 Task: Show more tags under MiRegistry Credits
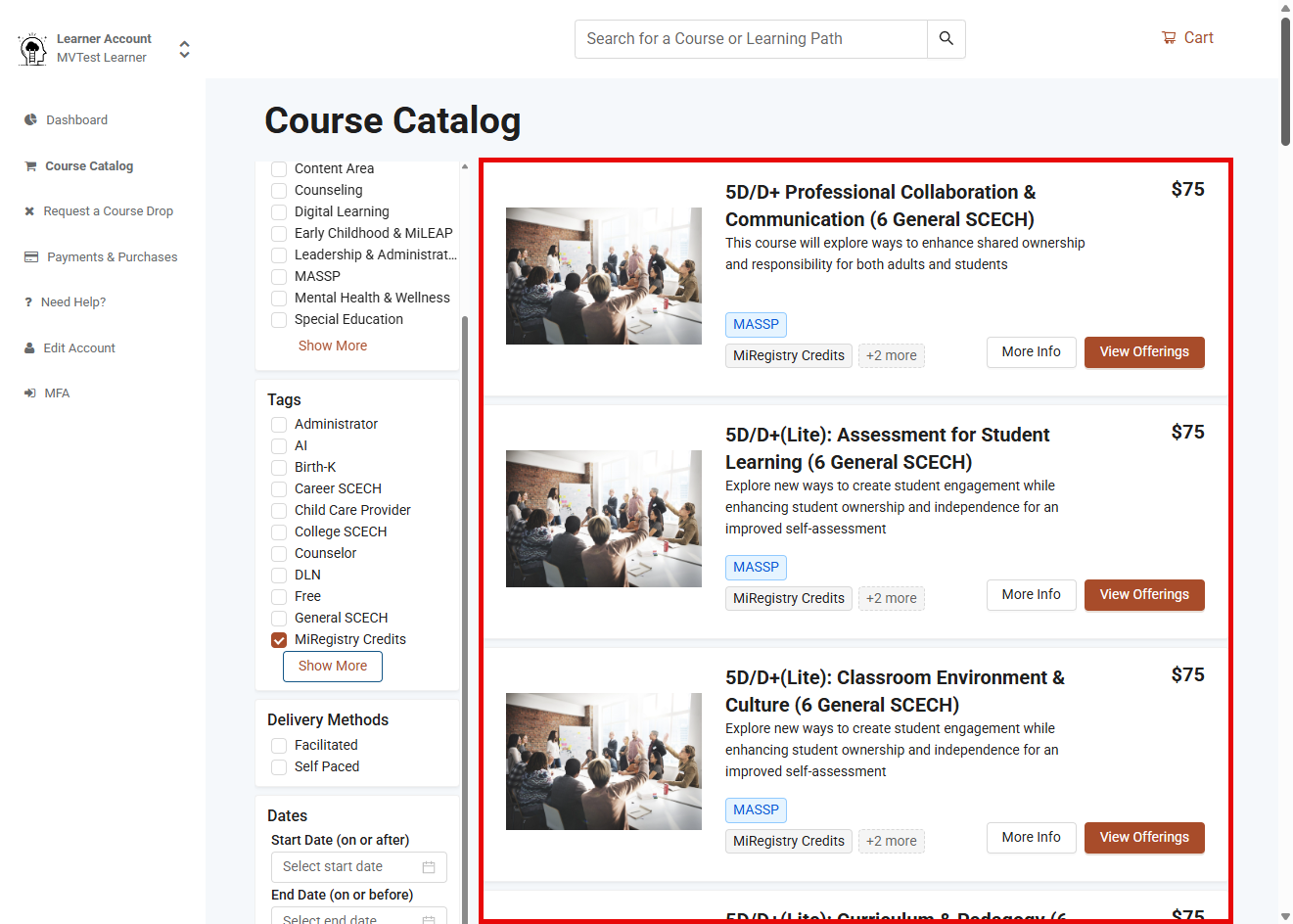333,667
